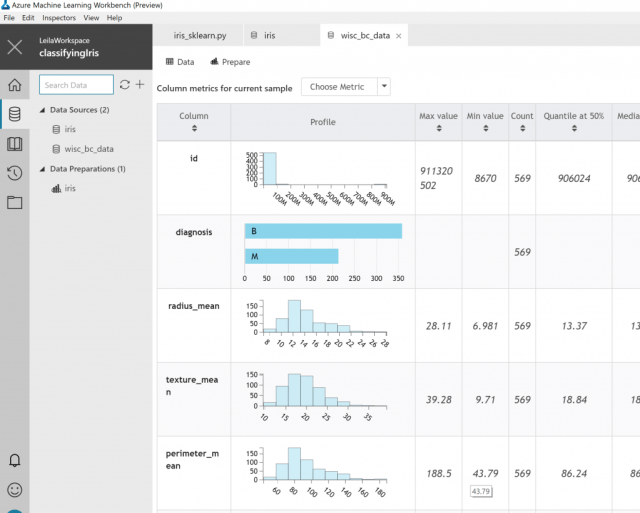Select wisc_bc_data in Data Sources tree
The width and height of the screenshot is (640, 513).
coord(89,149)
